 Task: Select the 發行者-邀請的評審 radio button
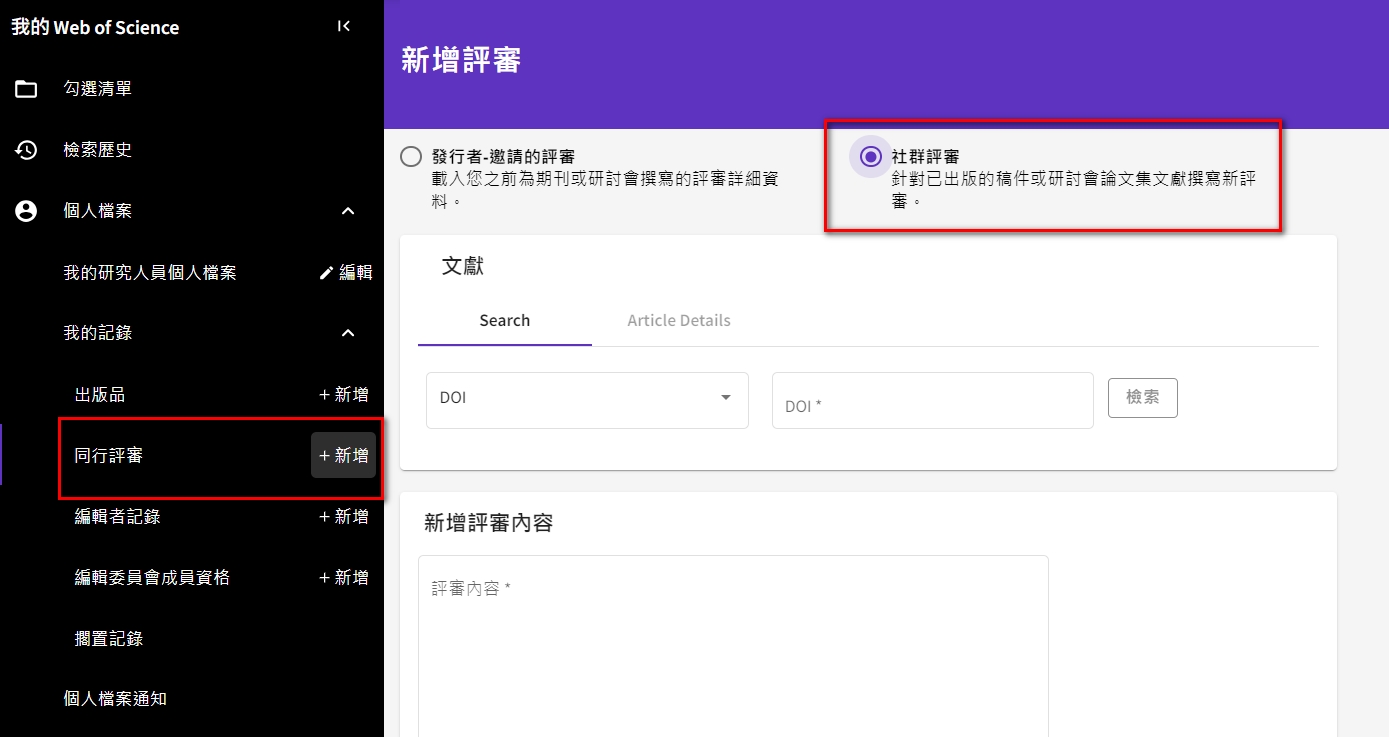click(x=410, y=157)
